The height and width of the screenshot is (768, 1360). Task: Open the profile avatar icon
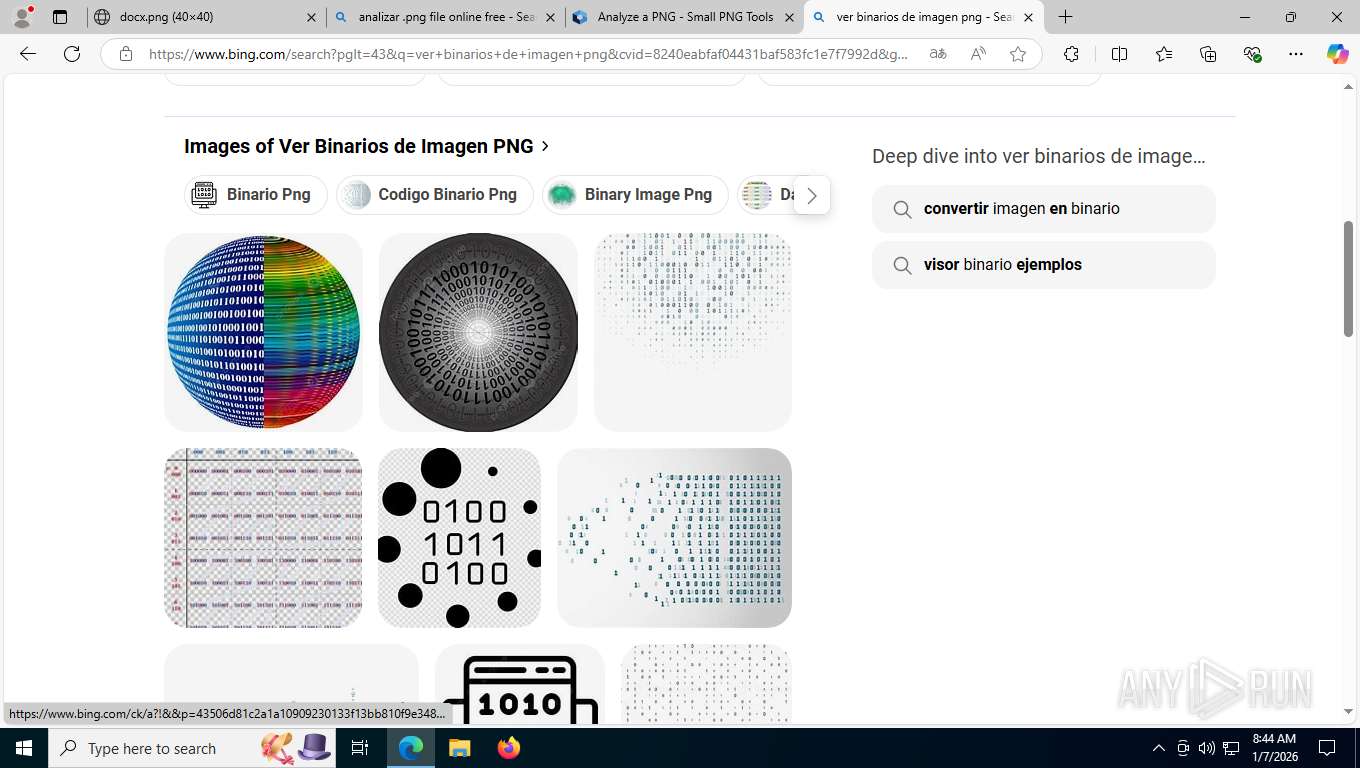[x=22, y=17]
